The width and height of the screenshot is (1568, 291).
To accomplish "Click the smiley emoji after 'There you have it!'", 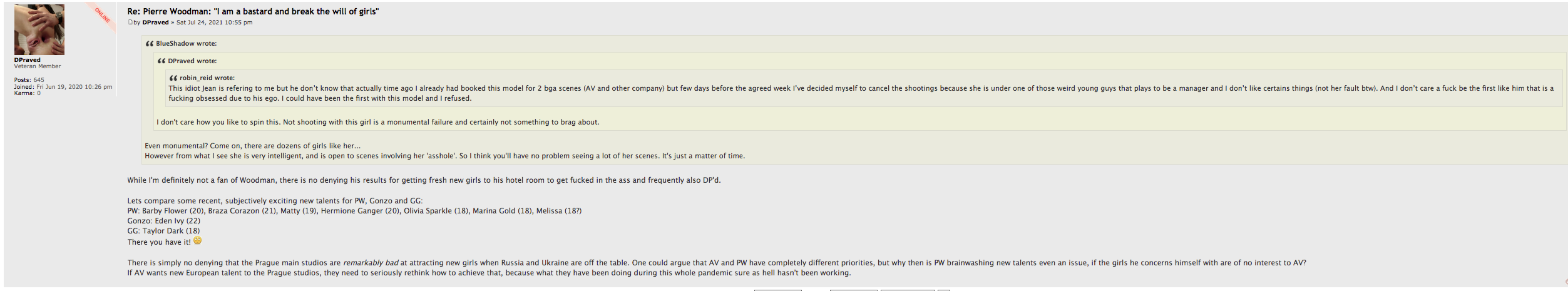I will click(x=197, y=241).
